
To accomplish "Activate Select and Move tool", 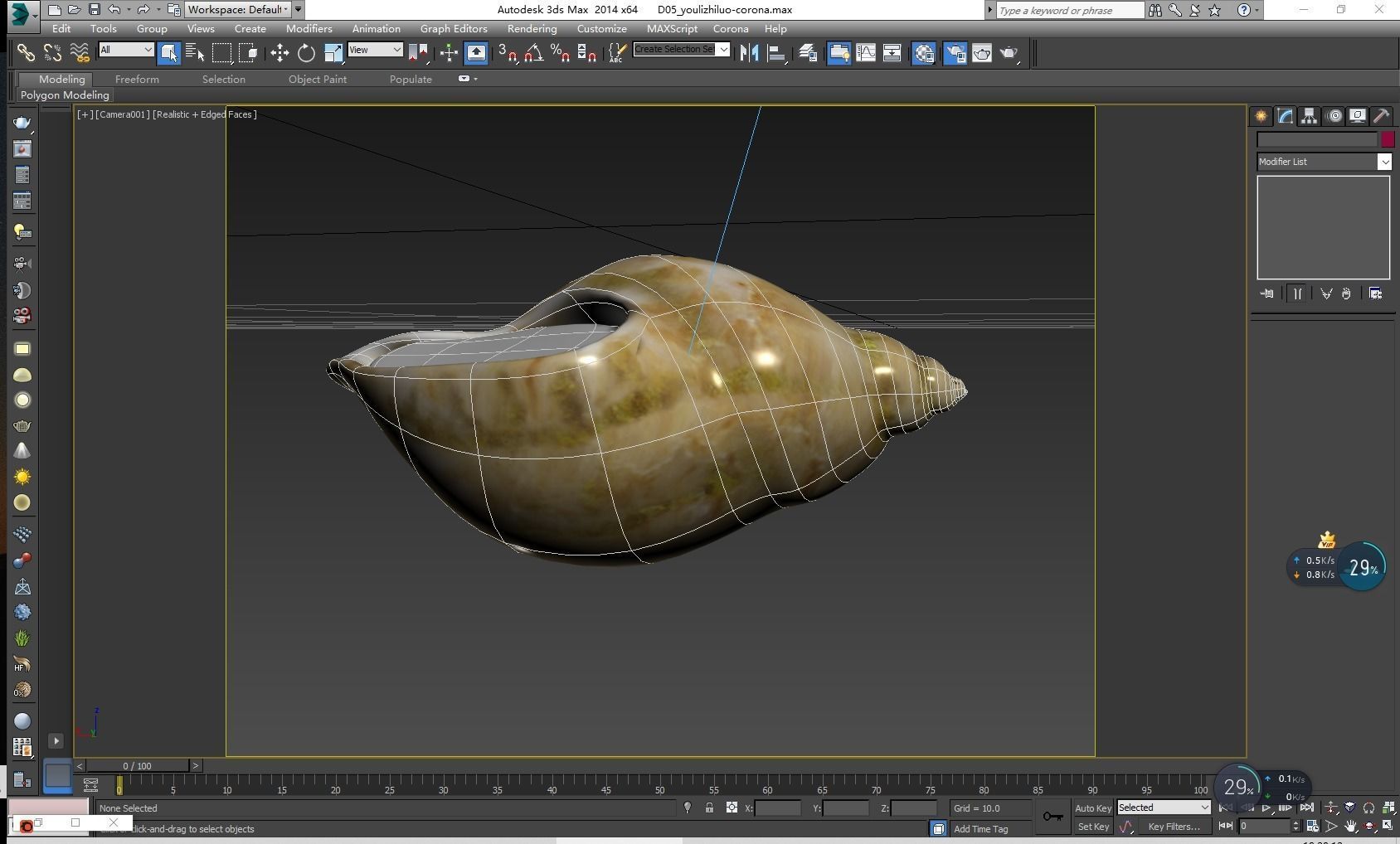I will 280,53.
